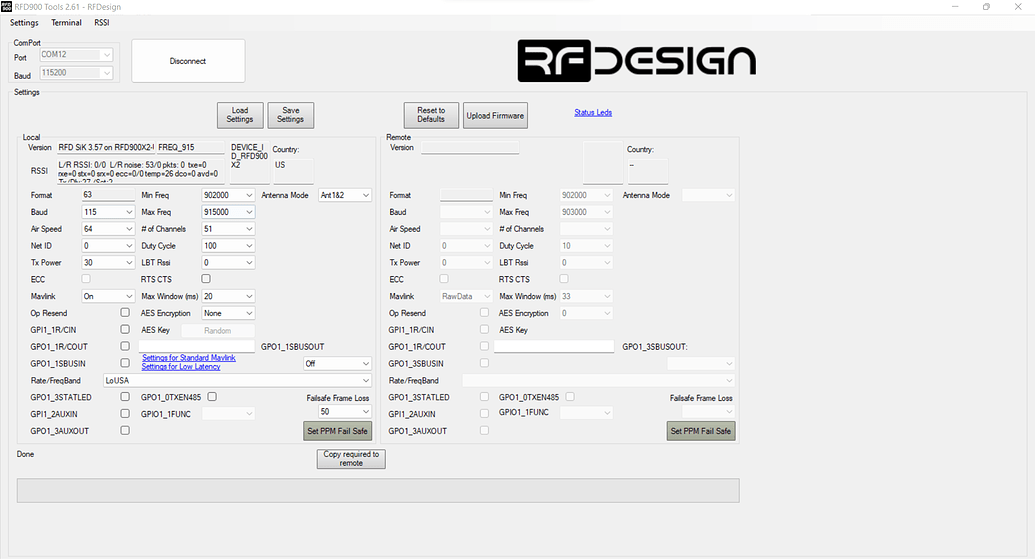1035x559 pixels.
Task: Enable the Local ECC checkbox
Action: (x=87, y=279)
